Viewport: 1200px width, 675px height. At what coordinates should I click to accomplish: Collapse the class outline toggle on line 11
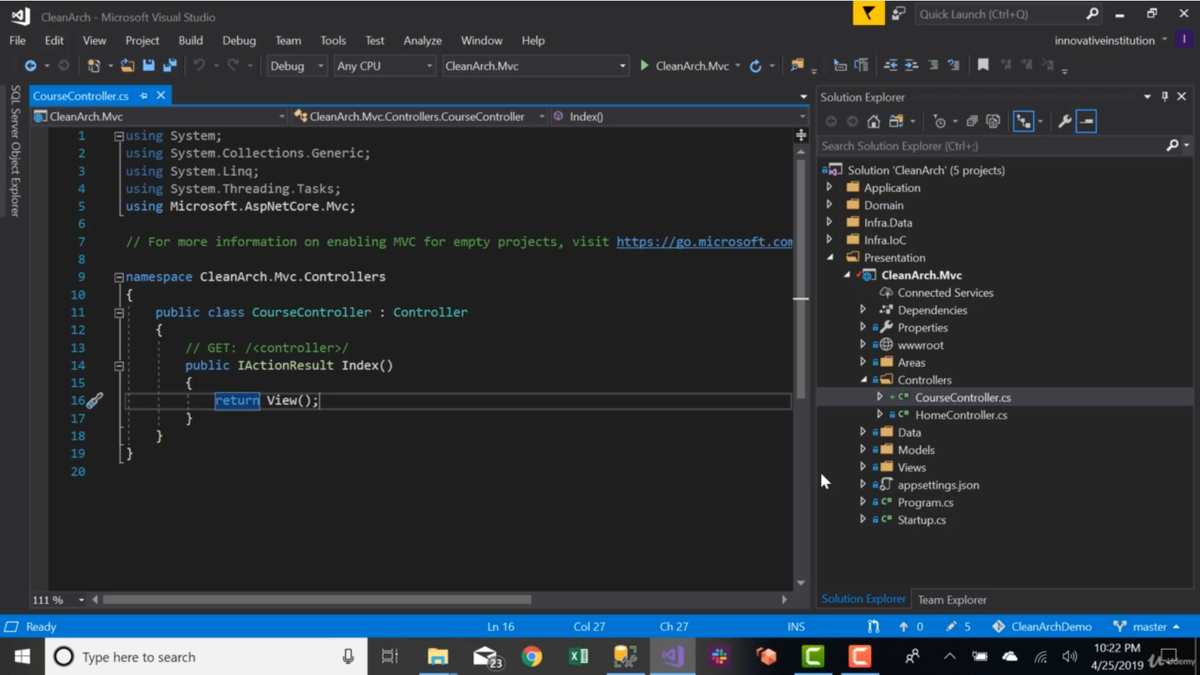pyautogui.click(x=119, y=313)
